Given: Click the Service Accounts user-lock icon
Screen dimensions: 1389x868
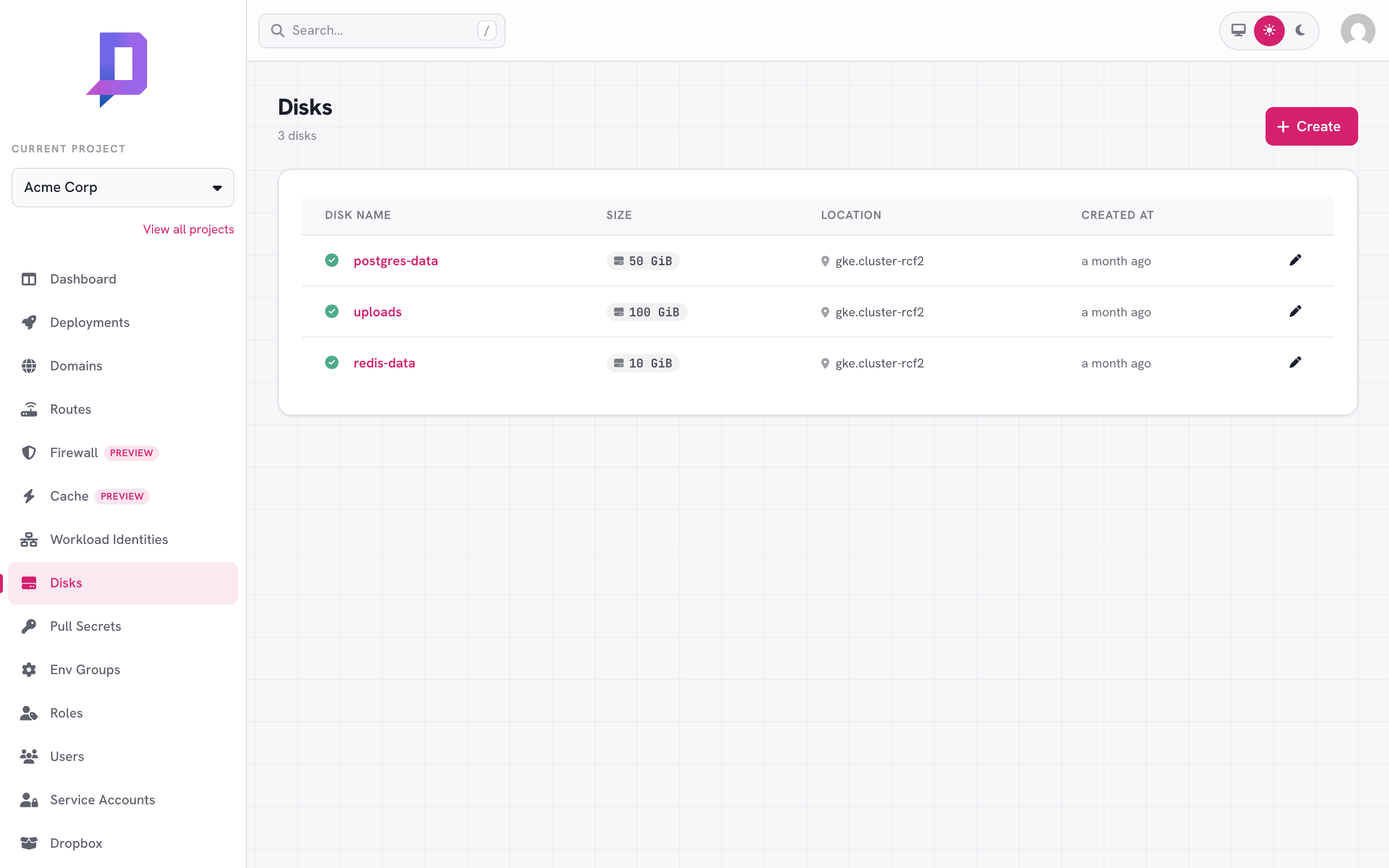Looking at the screenshot, I should (29, 800).
